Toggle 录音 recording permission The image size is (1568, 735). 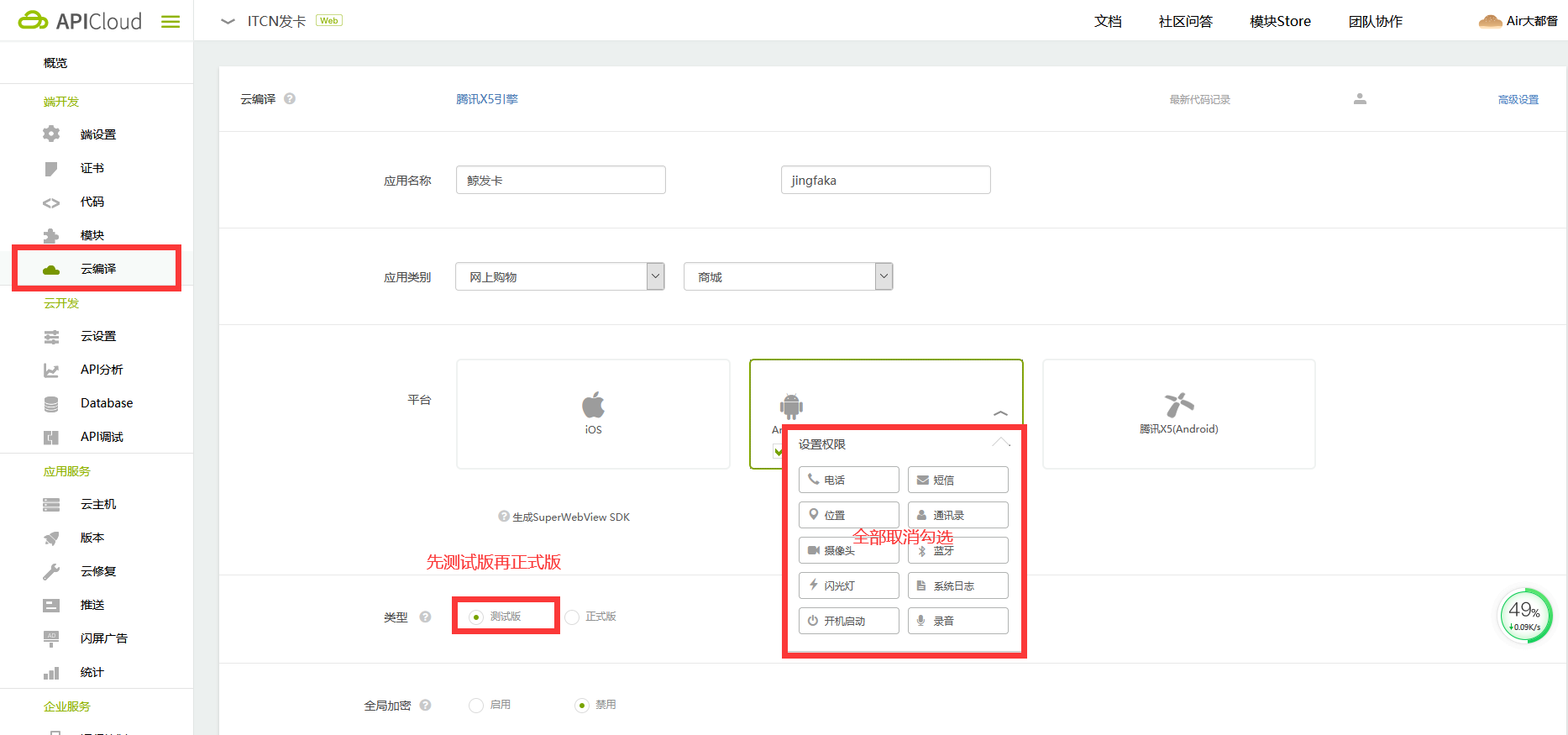click(x=958, y=621)
